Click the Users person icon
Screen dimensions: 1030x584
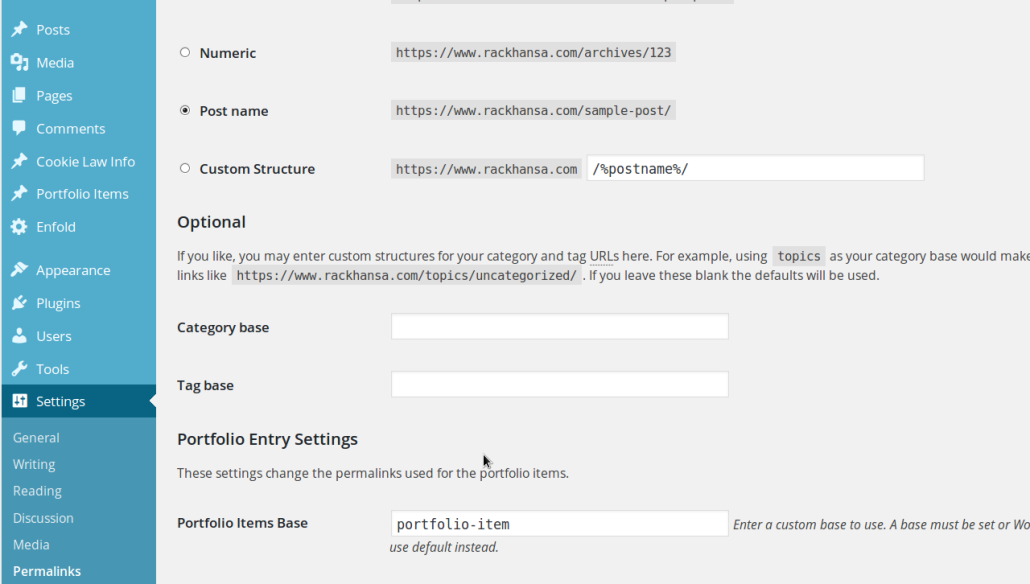pos(19,336)
